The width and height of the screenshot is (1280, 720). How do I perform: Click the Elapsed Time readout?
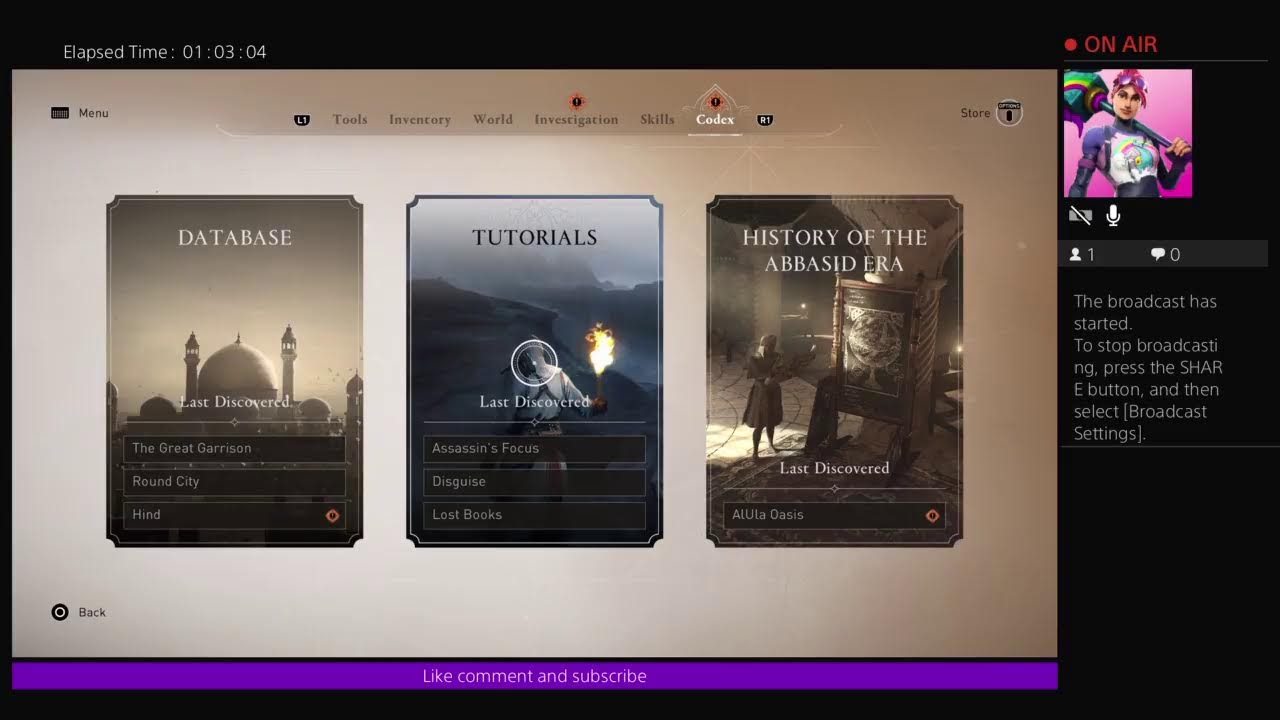coord(165,52)
